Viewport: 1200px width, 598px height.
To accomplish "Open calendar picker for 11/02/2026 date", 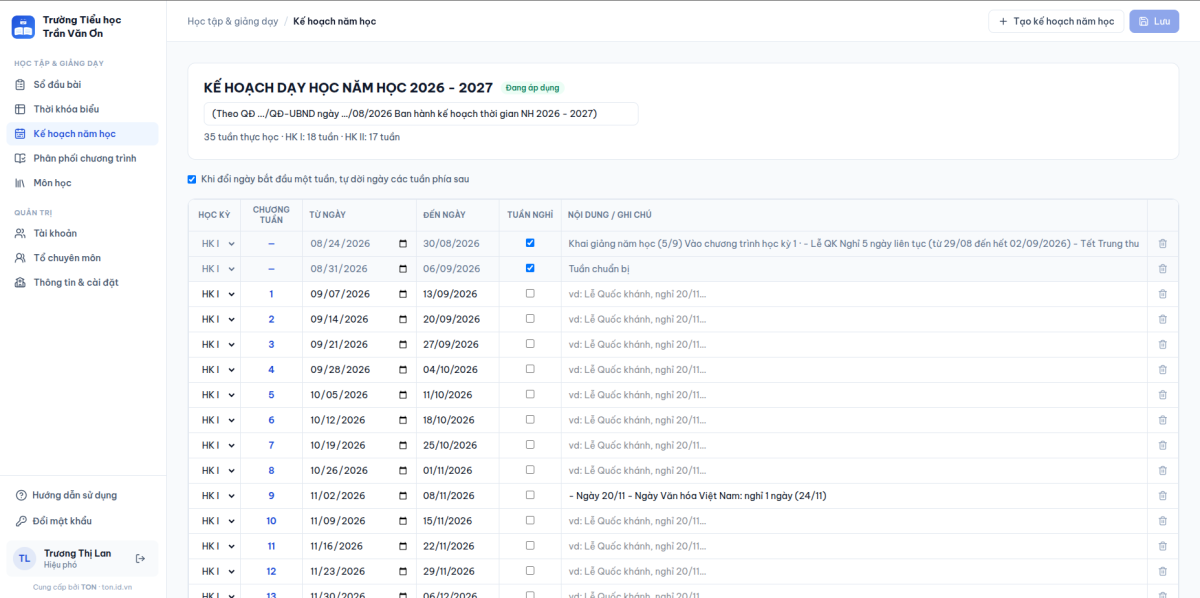I will click(x=403, y=496).
